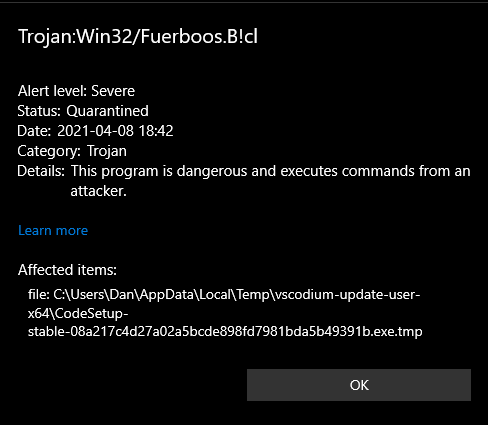
Task: Click the vscodium-update-user path segment
Action: click(x=348, y=295)
